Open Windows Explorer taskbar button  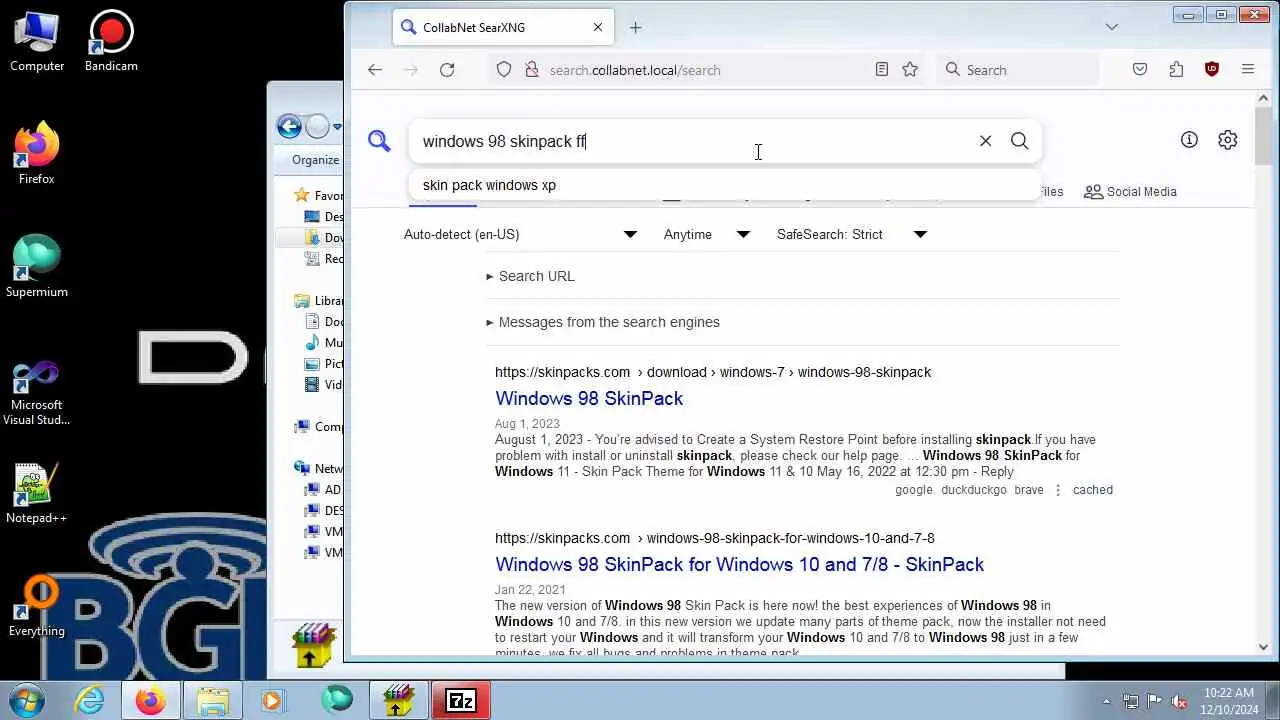click(212, 701)
